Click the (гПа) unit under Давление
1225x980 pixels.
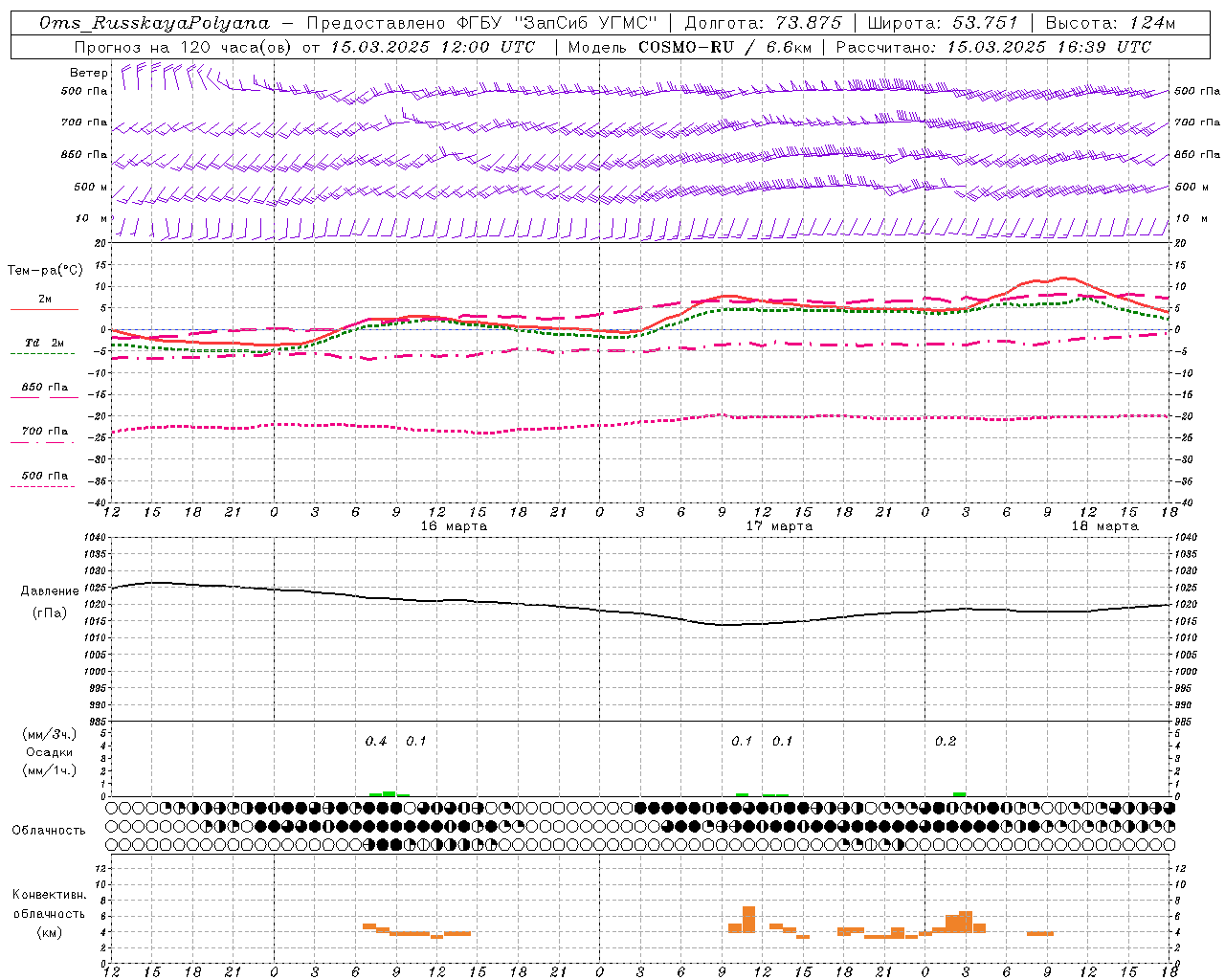click(50, 613)
